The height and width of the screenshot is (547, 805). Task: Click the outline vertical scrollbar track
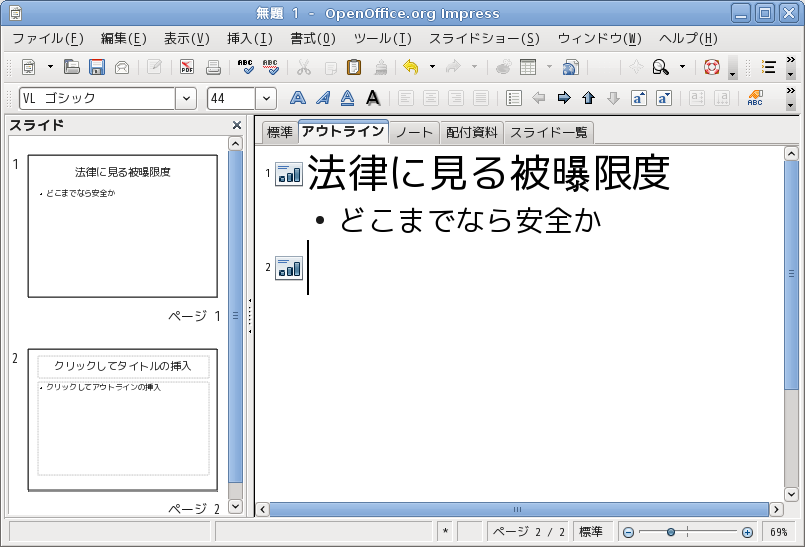[791, 438]
